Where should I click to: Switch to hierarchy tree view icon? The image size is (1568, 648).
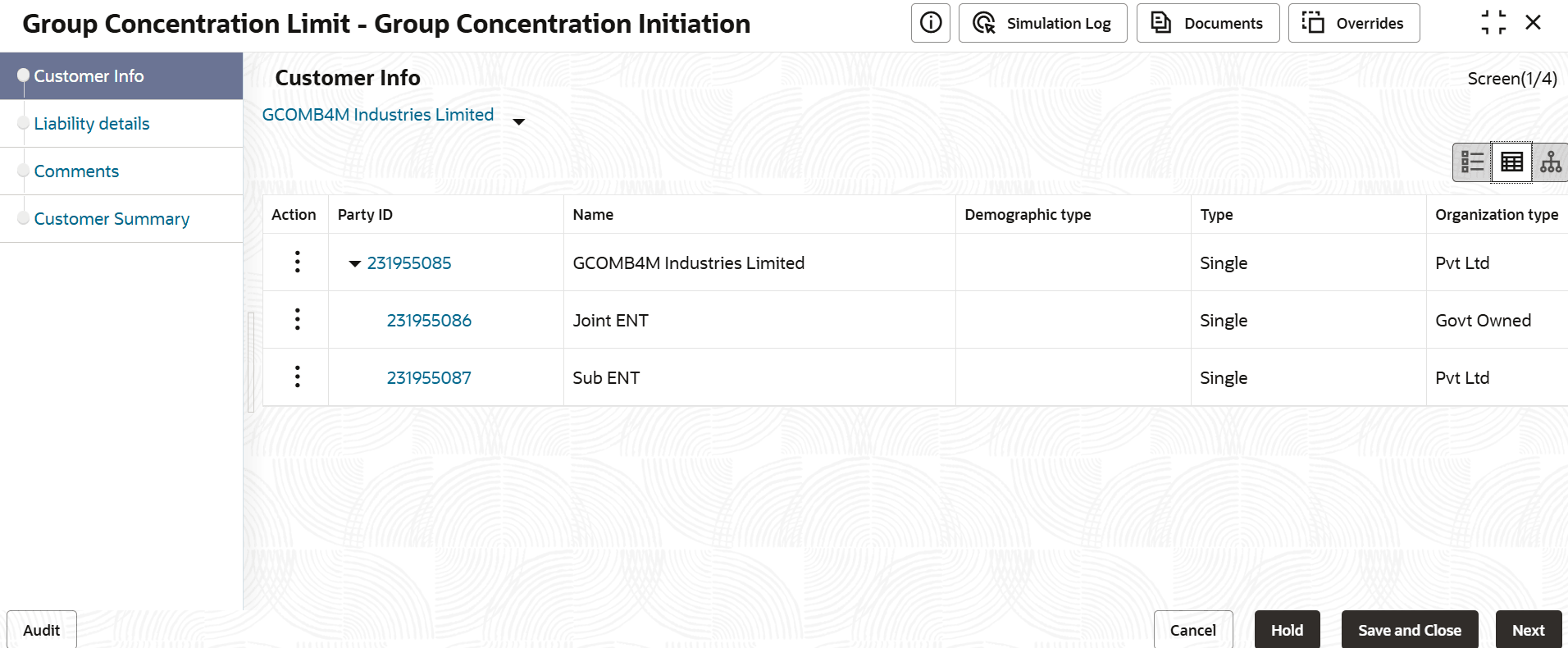click(1550, 162)
